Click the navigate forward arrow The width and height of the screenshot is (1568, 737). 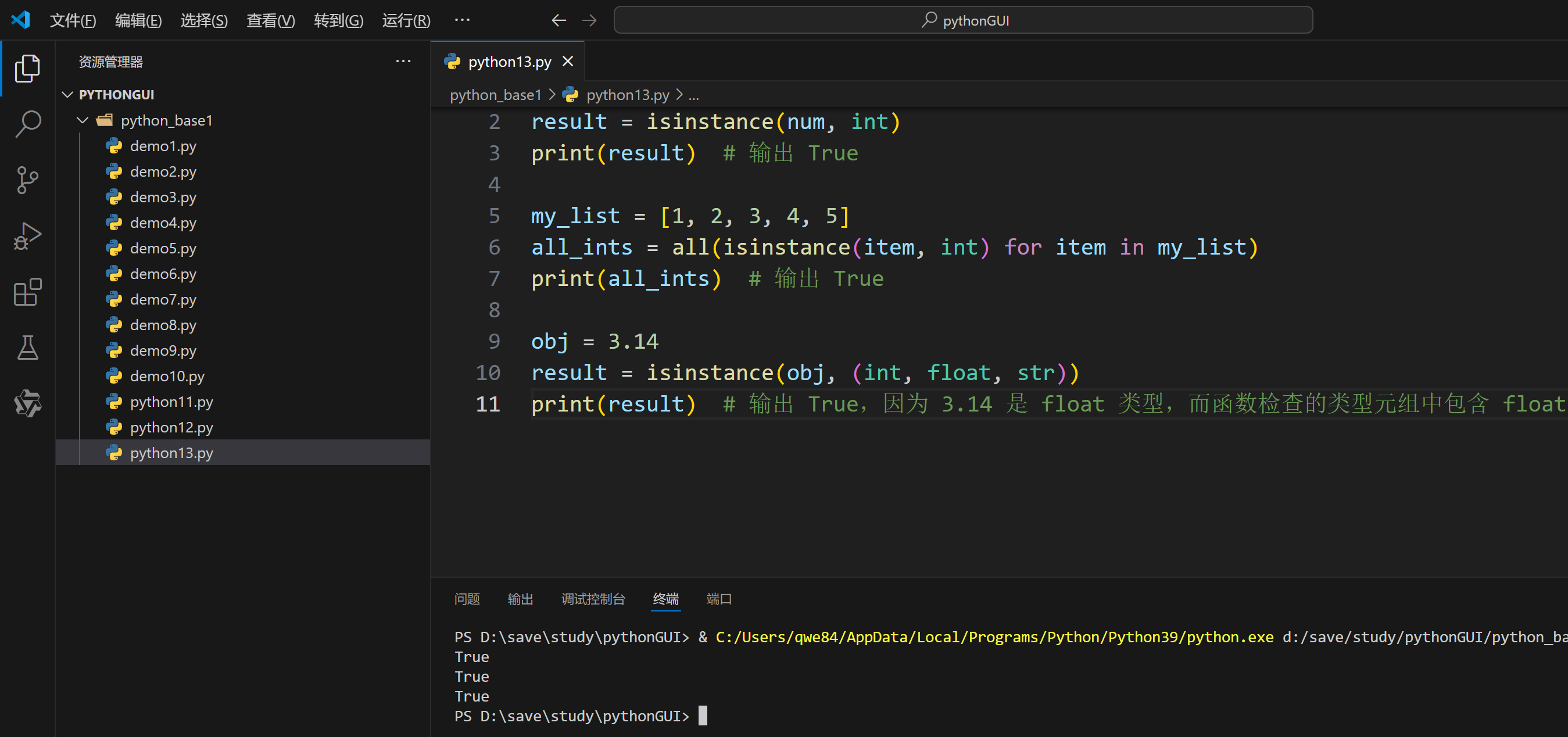tap(589, 21)
